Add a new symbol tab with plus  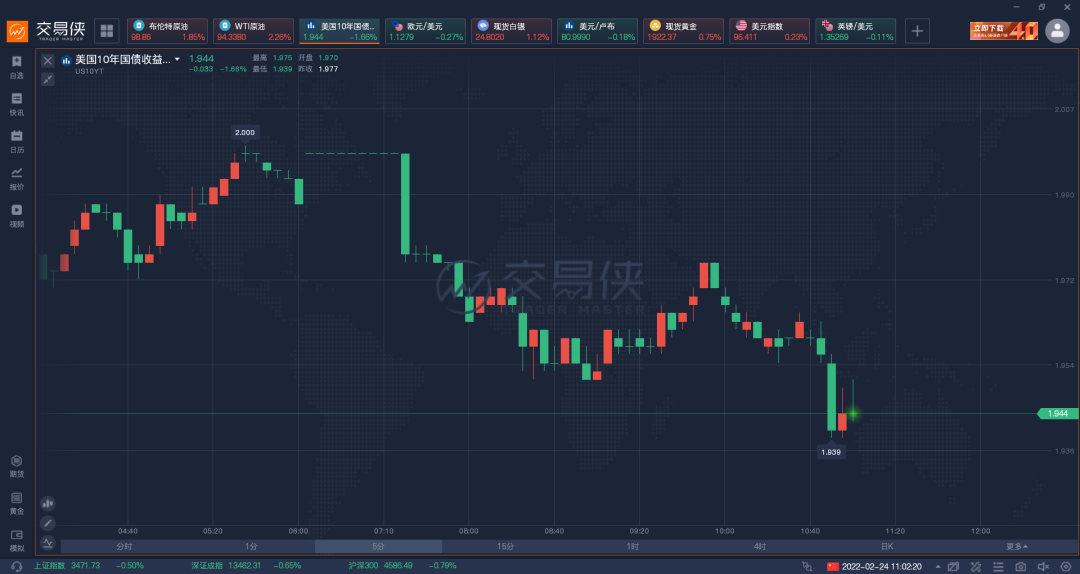point(917,31)
